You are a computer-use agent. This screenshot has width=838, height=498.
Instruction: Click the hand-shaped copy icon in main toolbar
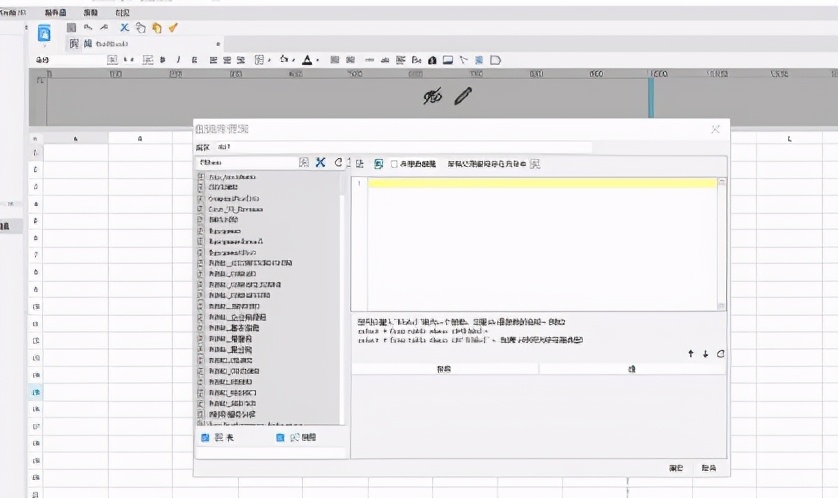[x=141, y=27]
